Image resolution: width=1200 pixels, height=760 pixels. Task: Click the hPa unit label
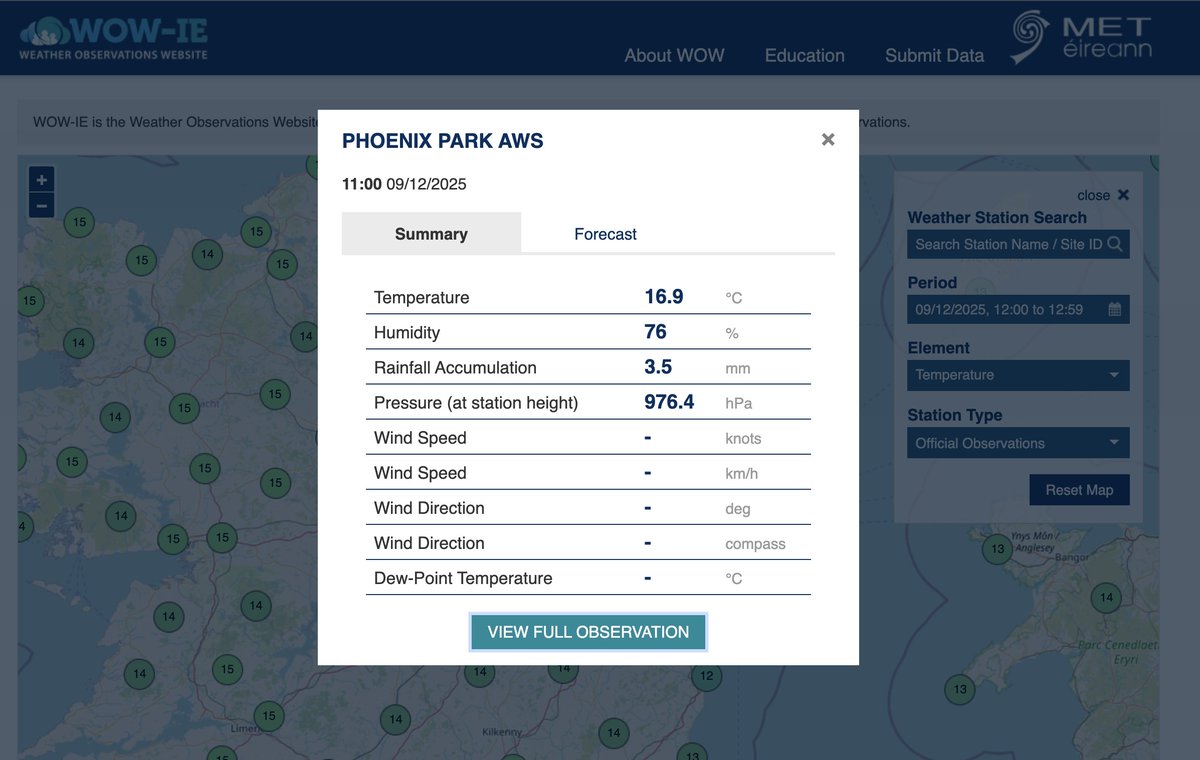738,403
